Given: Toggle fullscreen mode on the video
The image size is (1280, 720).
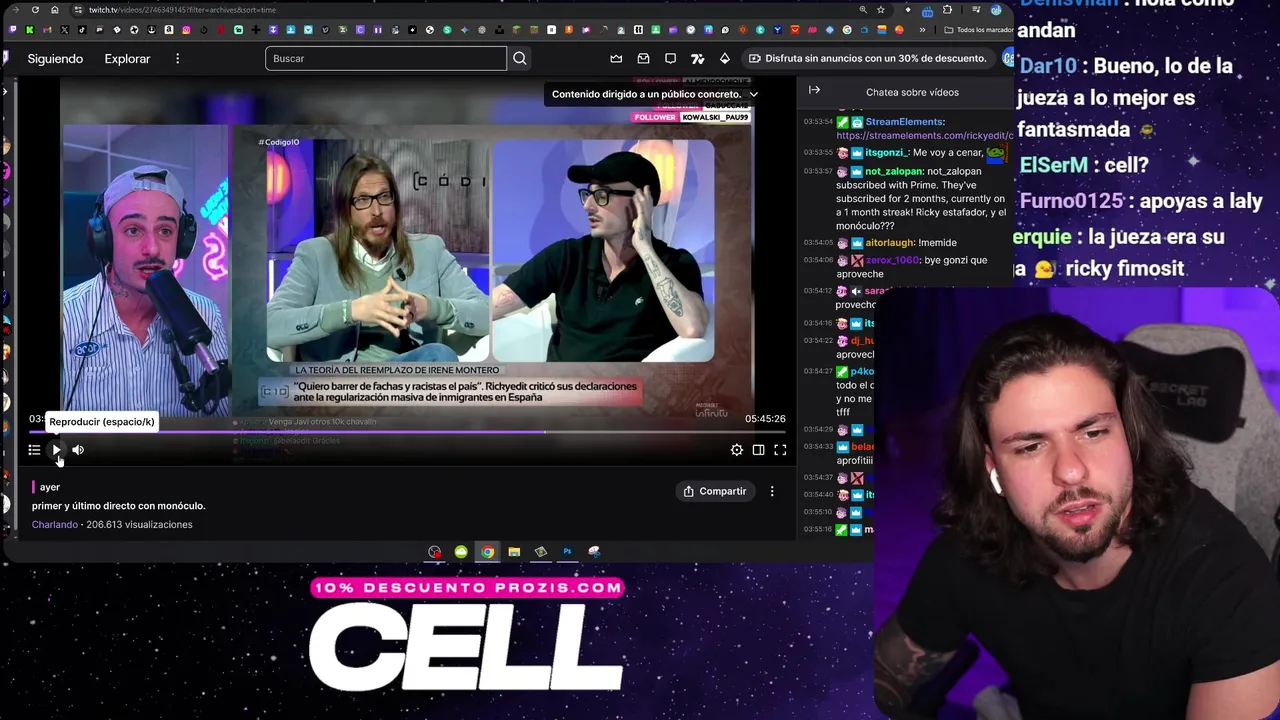Looking at the screenshot, I should pos(780,450).
